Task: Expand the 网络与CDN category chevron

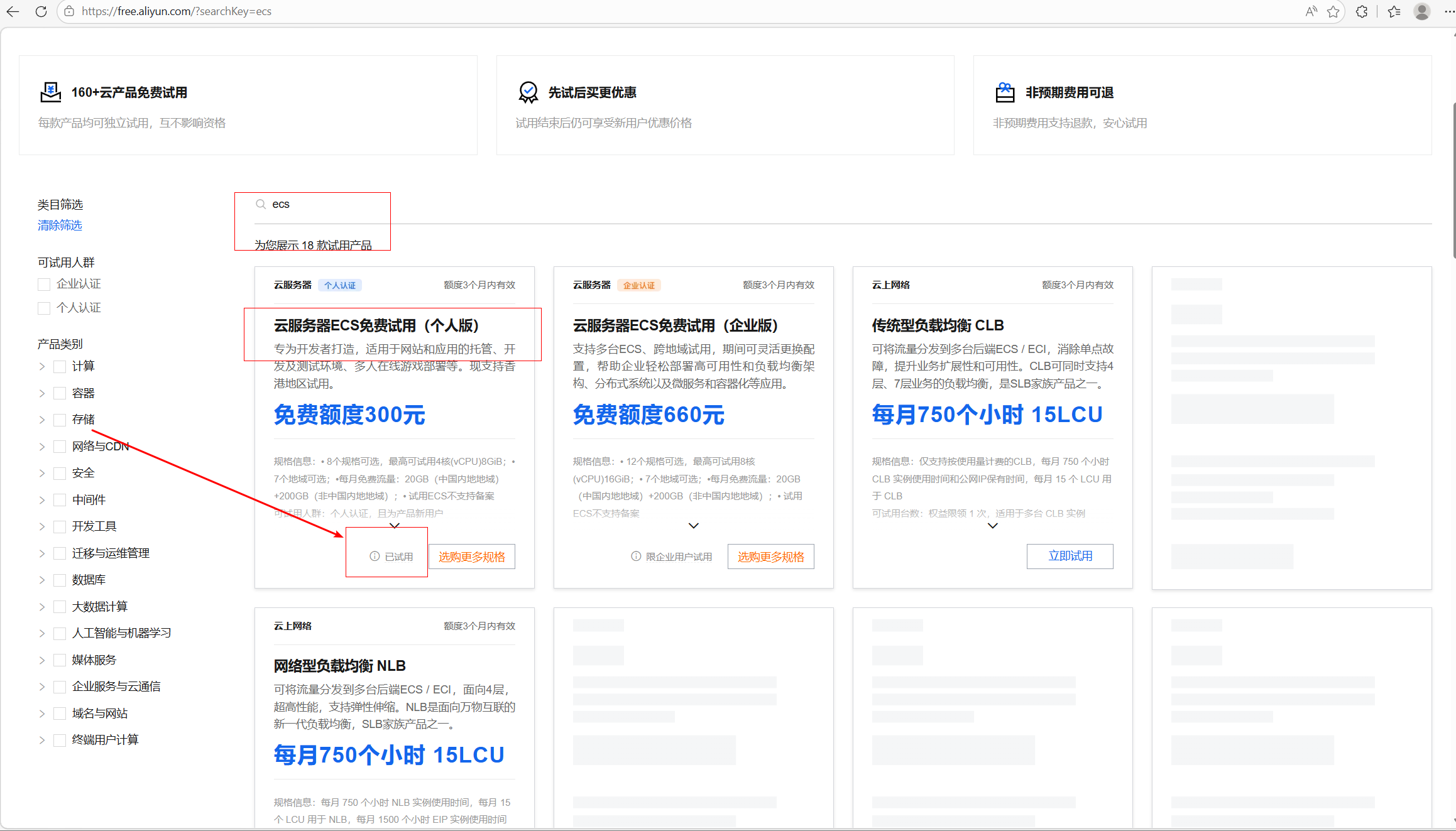Action: 42,447
